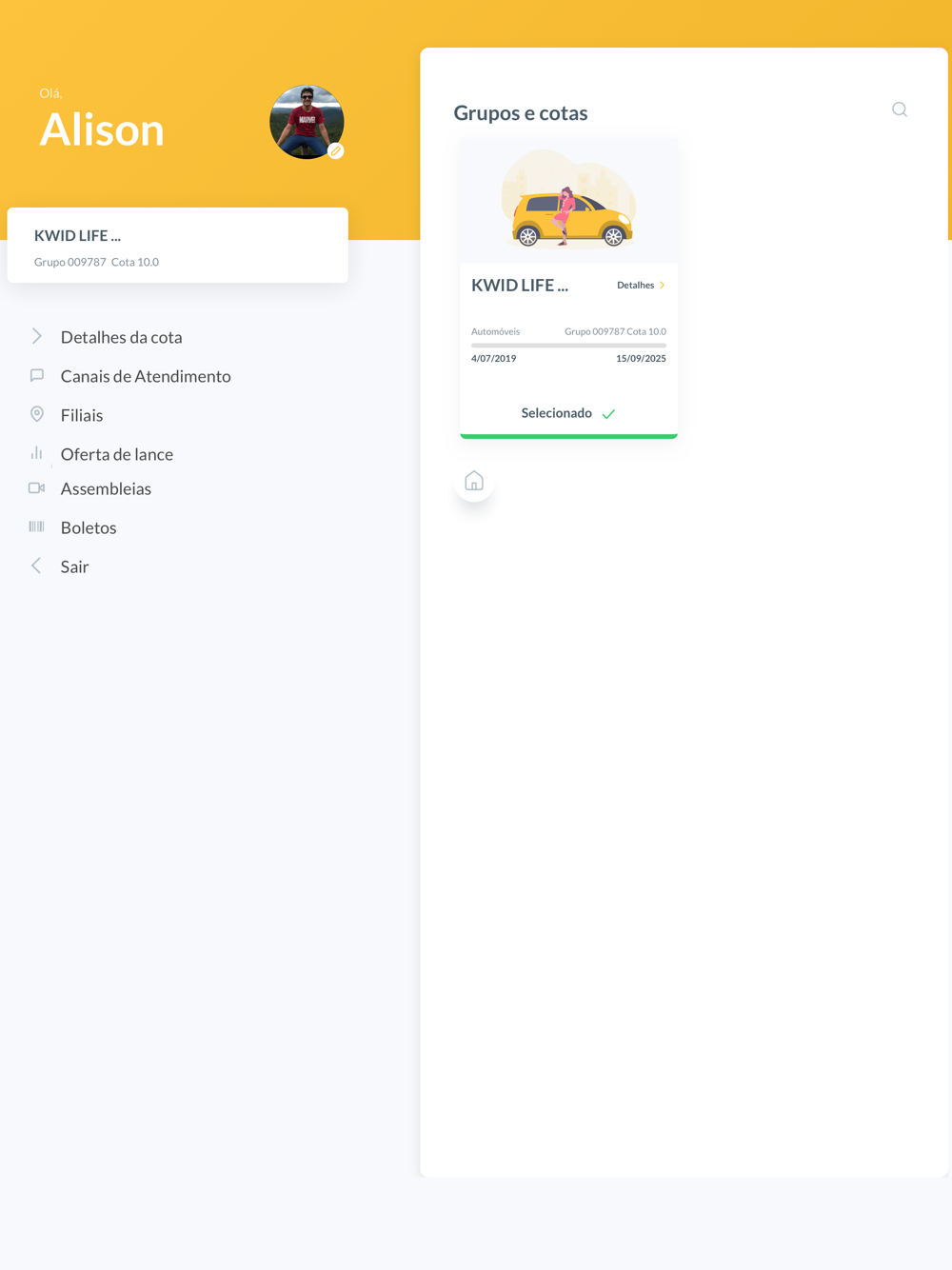Select the KWID LIFE quota box in sidebar
This screenshot has width=952, height=1270.
tap(178, 246)
